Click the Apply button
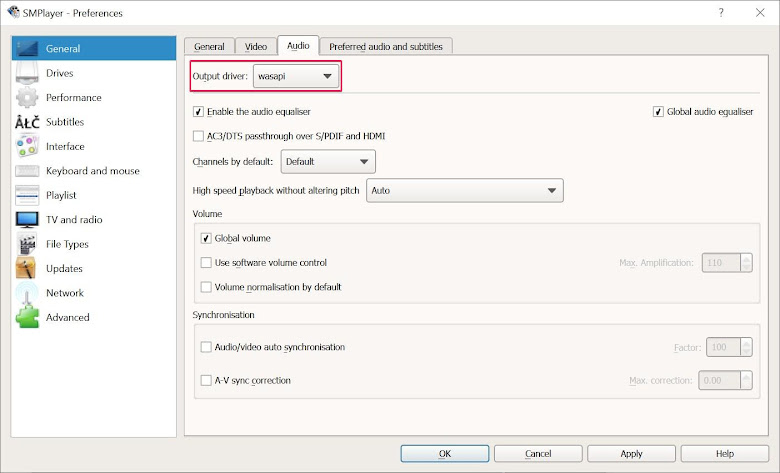 pos(631,454)
